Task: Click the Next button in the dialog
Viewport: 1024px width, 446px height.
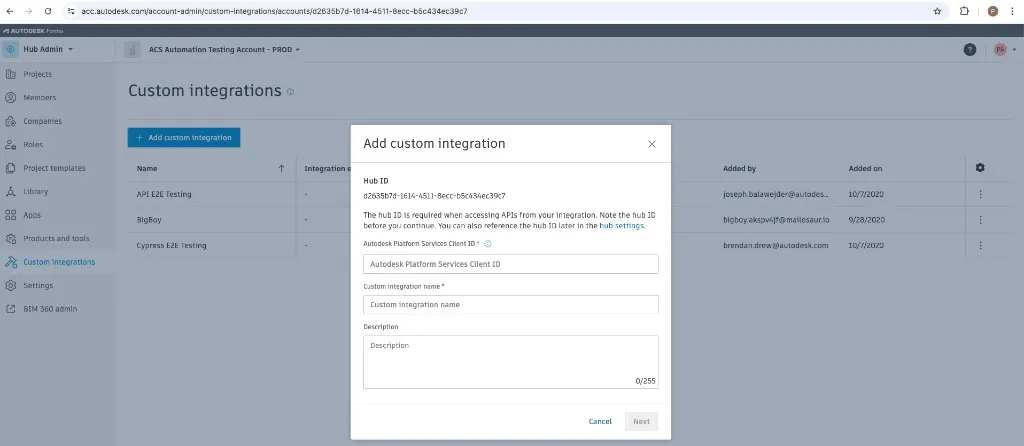Action: click(641, 422)
